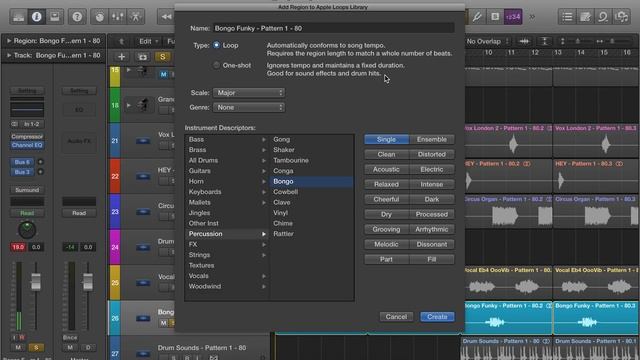This screenshot has width=640, height=360.
Task: Select the One-shot type radio button
Action: tap(216, 65)
